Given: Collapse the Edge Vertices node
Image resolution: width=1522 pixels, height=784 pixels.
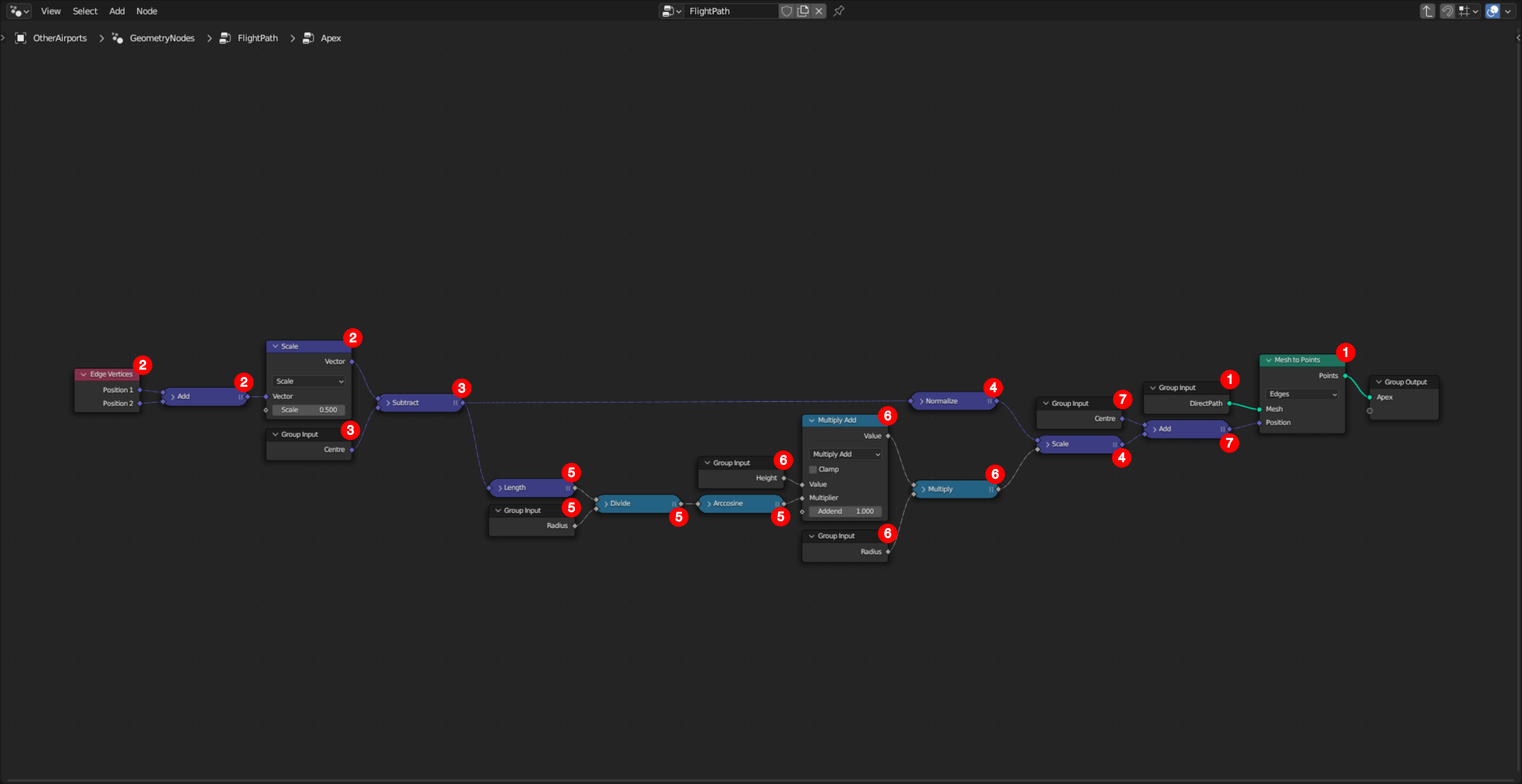Looking at the screenshot, I should pos(84,374).
